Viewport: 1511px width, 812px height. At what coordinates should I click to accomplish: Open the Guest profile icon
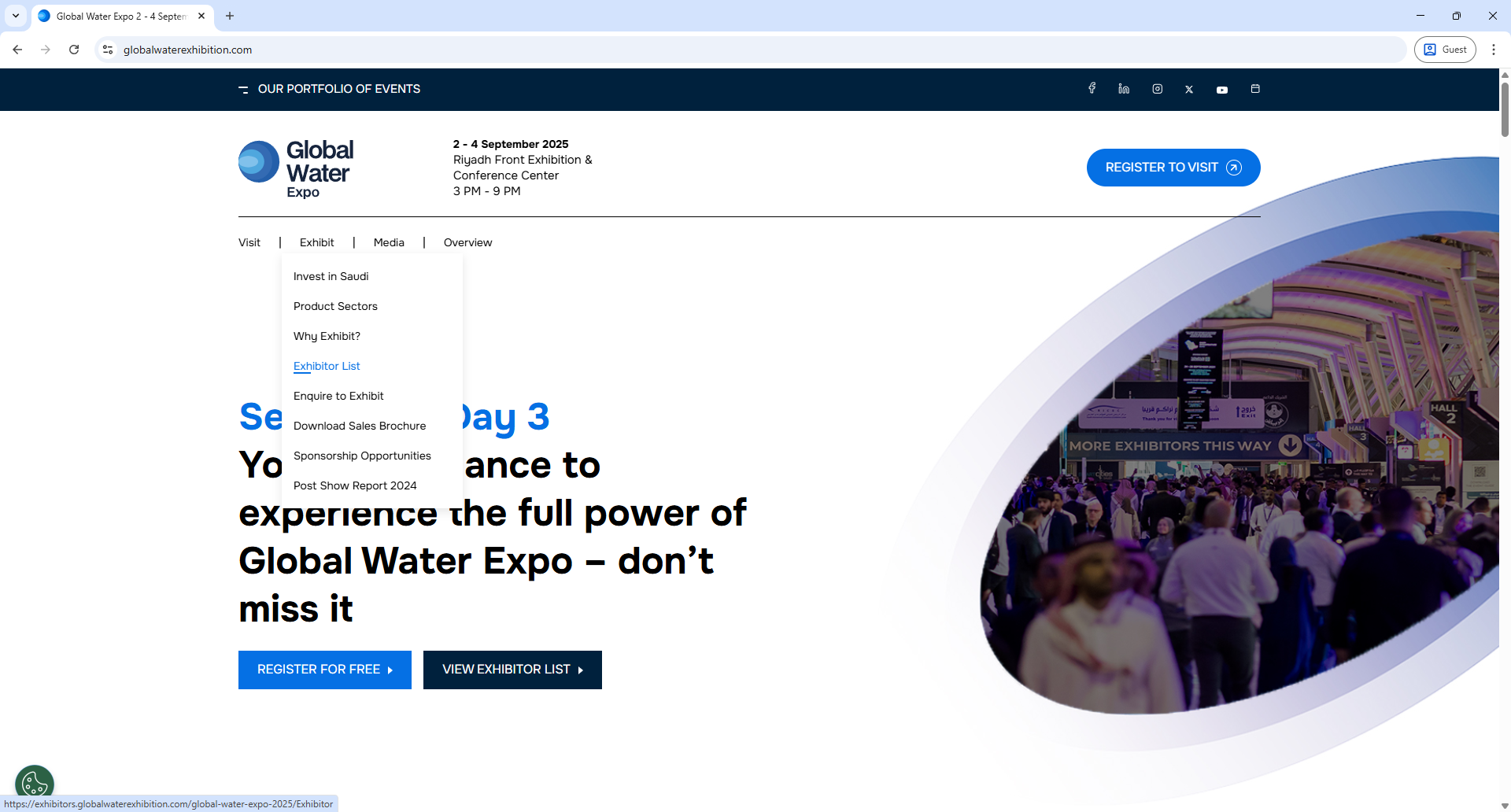tap(1445, 49)
